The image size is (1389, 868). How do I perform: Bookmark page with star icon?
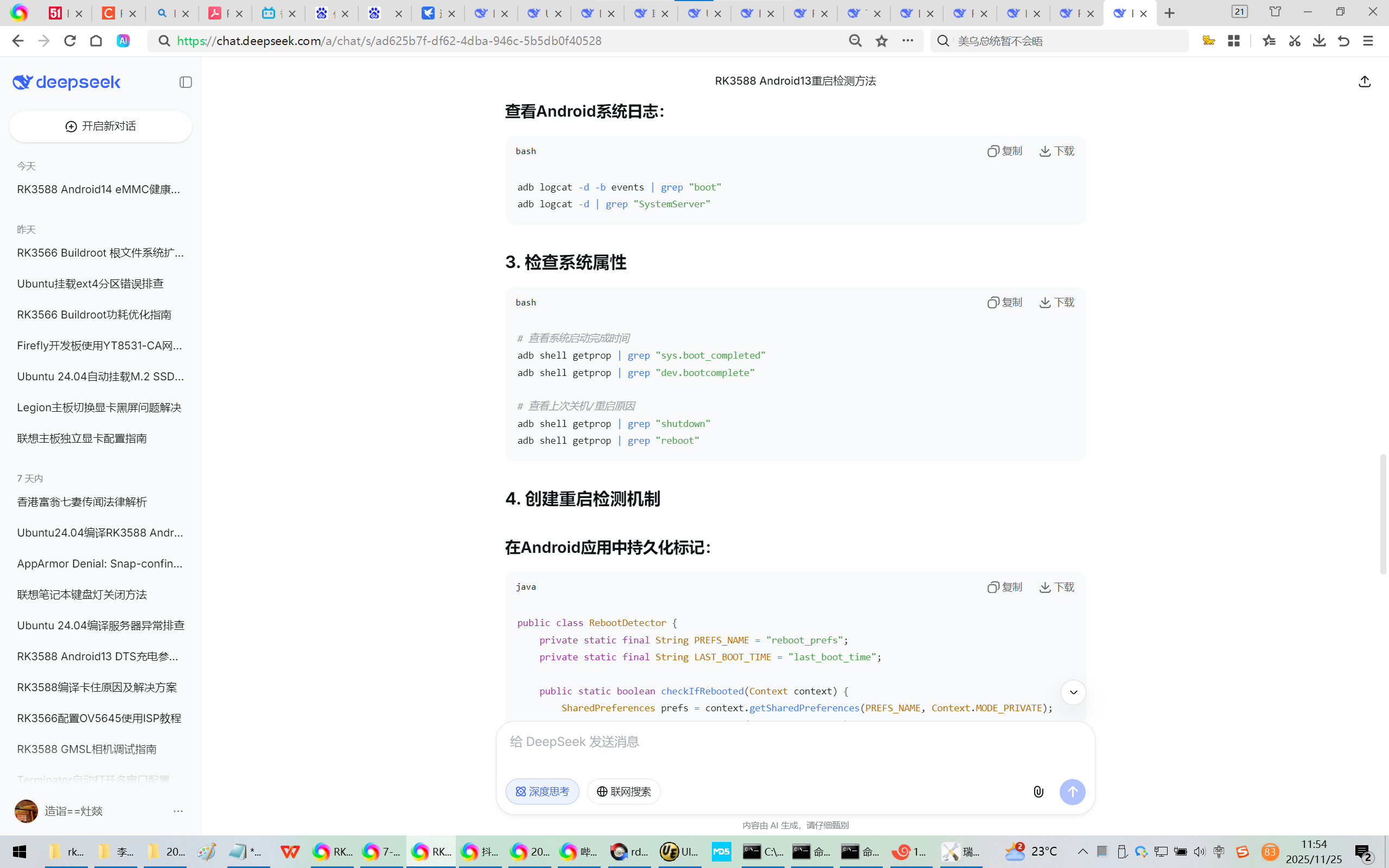point(882,41)
